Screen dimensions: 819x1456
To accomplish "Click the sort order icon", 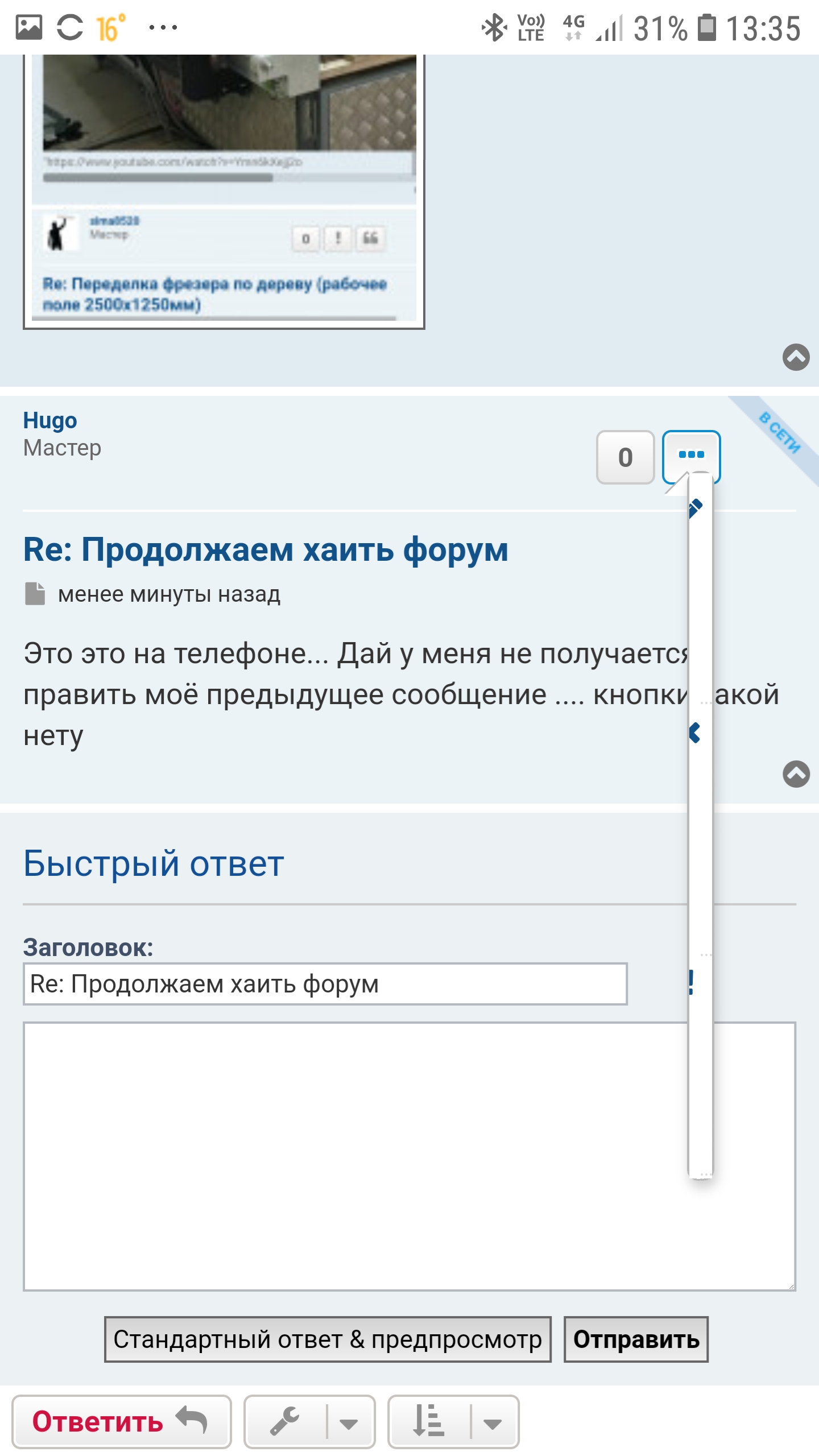I will click(x=429, y=1421).
